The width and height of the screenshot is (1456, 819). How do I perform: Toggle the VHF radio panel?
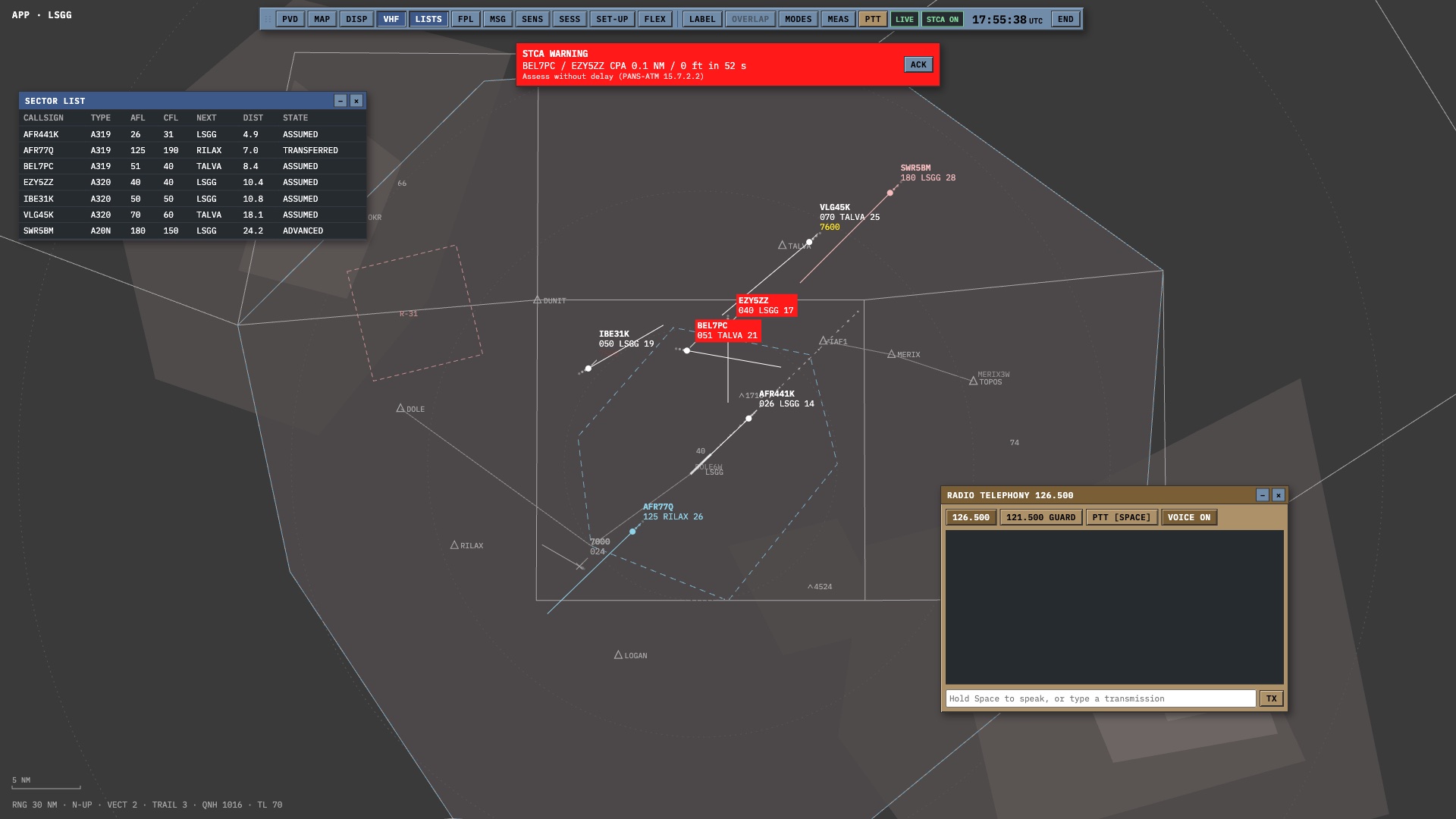(x=391, y=19)
